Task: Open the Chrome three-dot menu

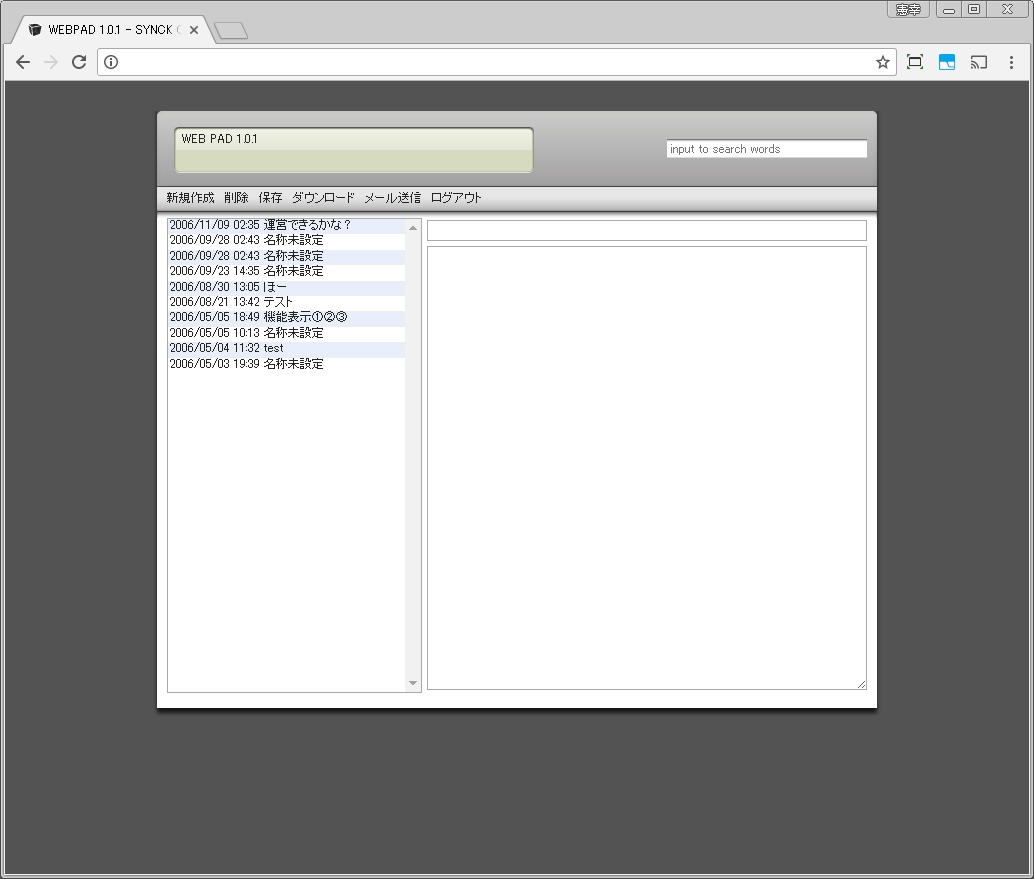Action: 1011,62
